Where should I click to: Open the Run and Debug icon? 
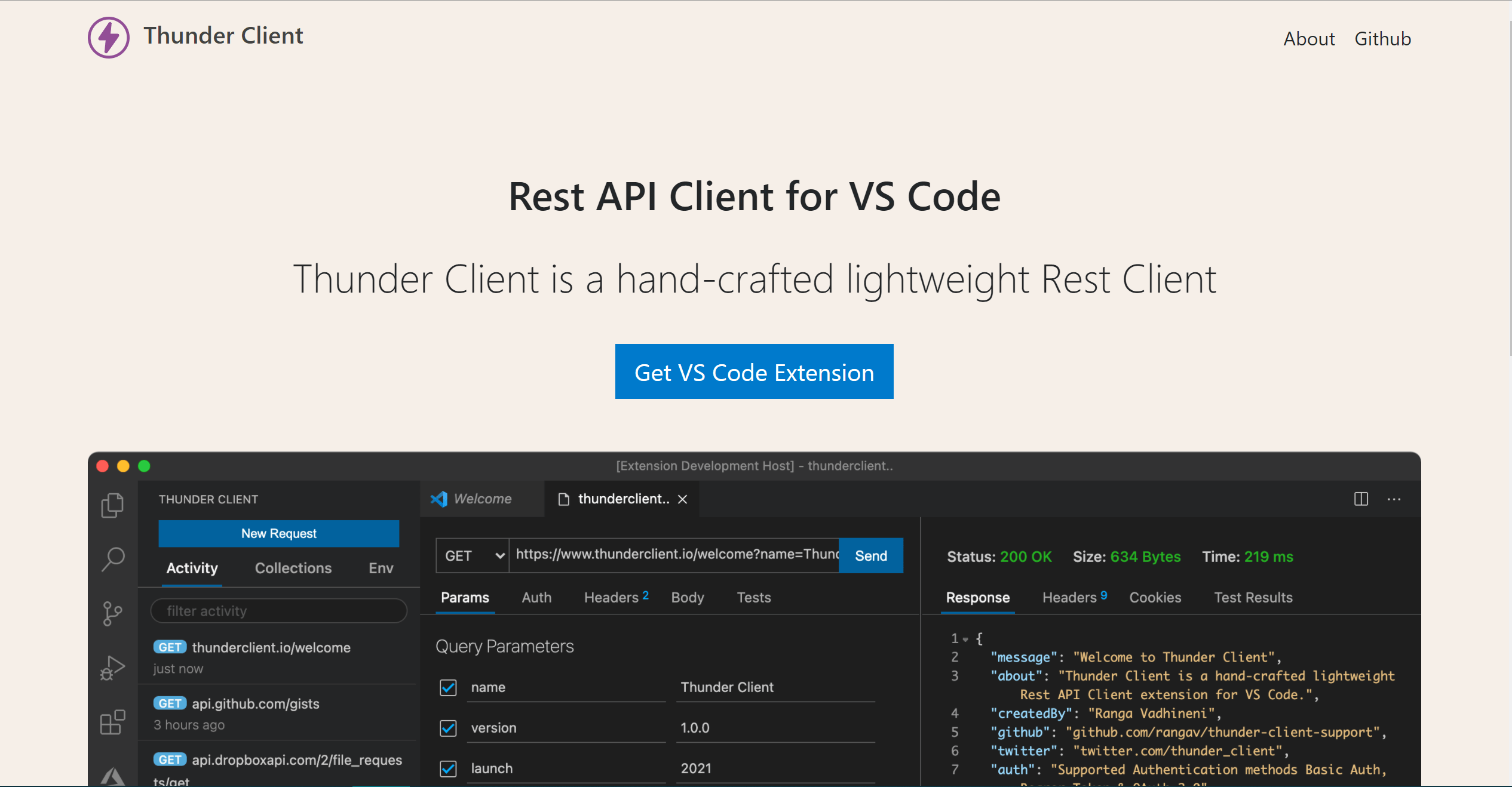112,668
